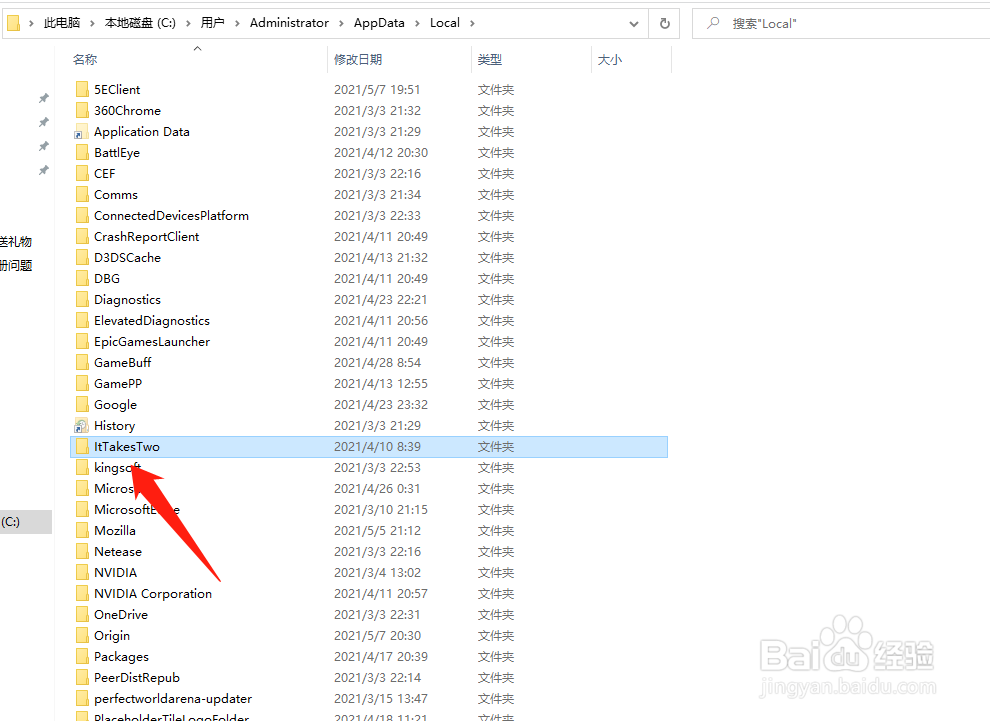Click the 360Chrome folder icon
Screen dimensions: 990x721
81,110
